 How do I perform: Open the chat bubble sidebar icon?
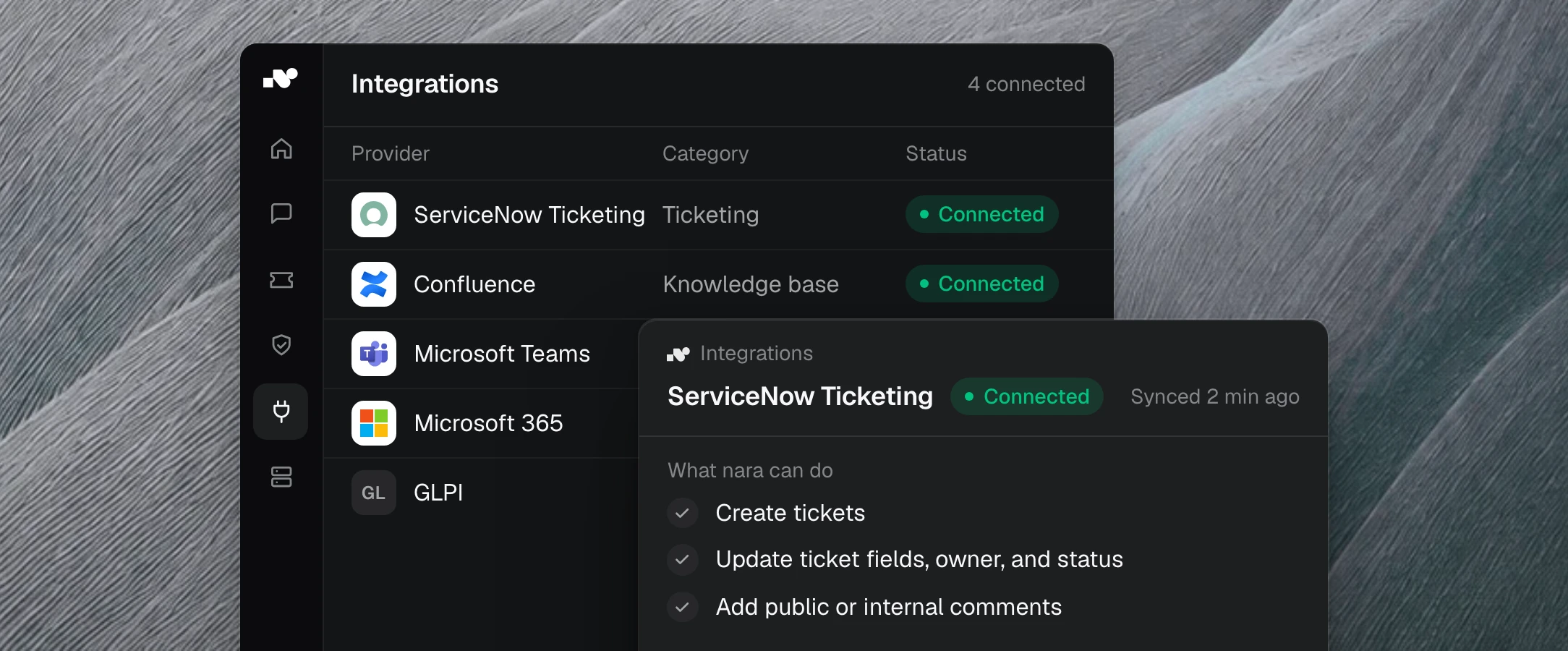point(281,213)
